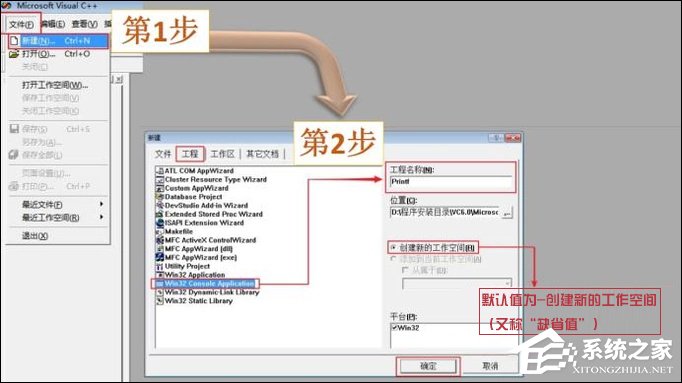Open the 编辑(E) menu

[x=53, y=24]
